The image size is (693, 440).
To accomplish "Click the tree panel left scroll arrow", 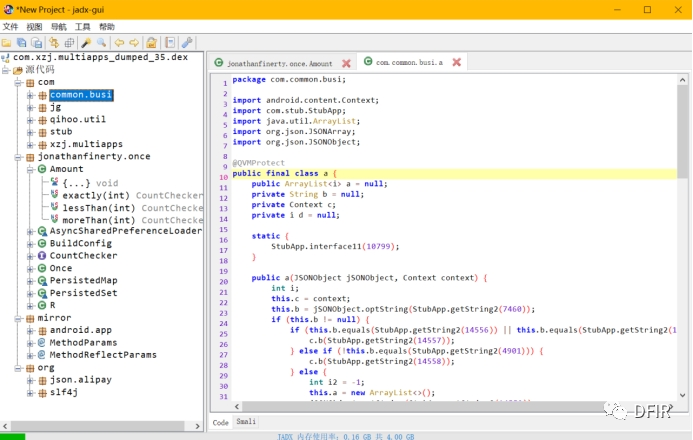I will tap(5, 426).
